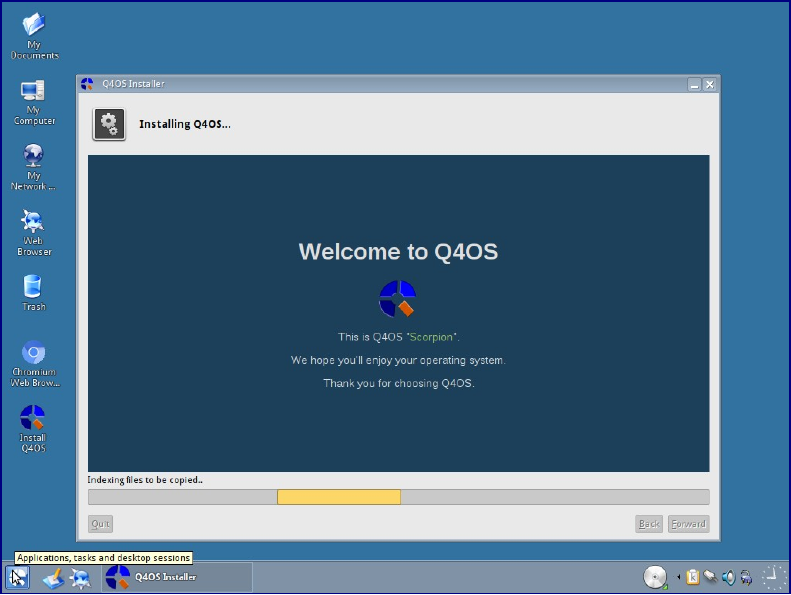Click the Q4OS logo in the welcome slide

(x=398, y=299)
